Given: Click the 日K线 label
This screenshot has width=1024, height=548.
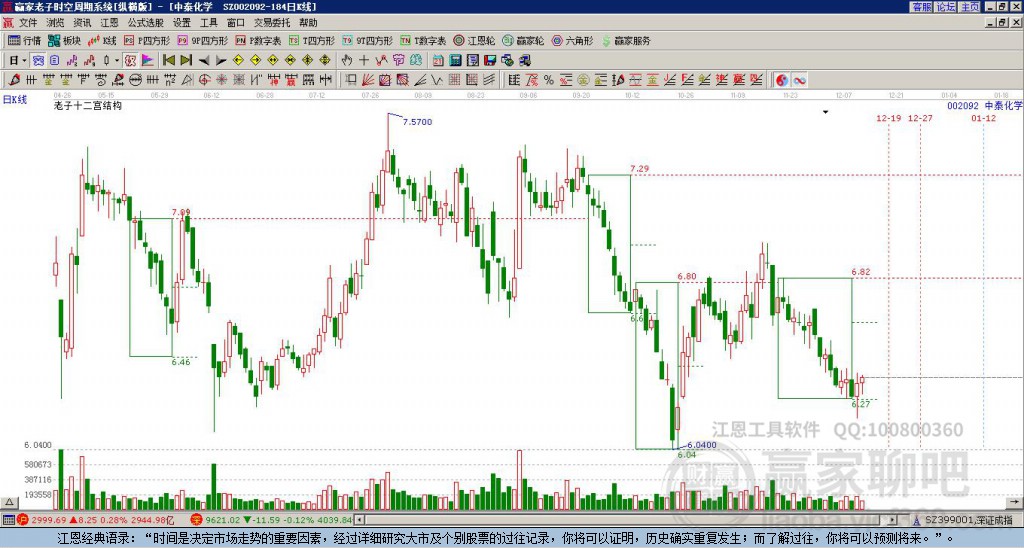Looking at the screenshot, I should tap(15, 100).
